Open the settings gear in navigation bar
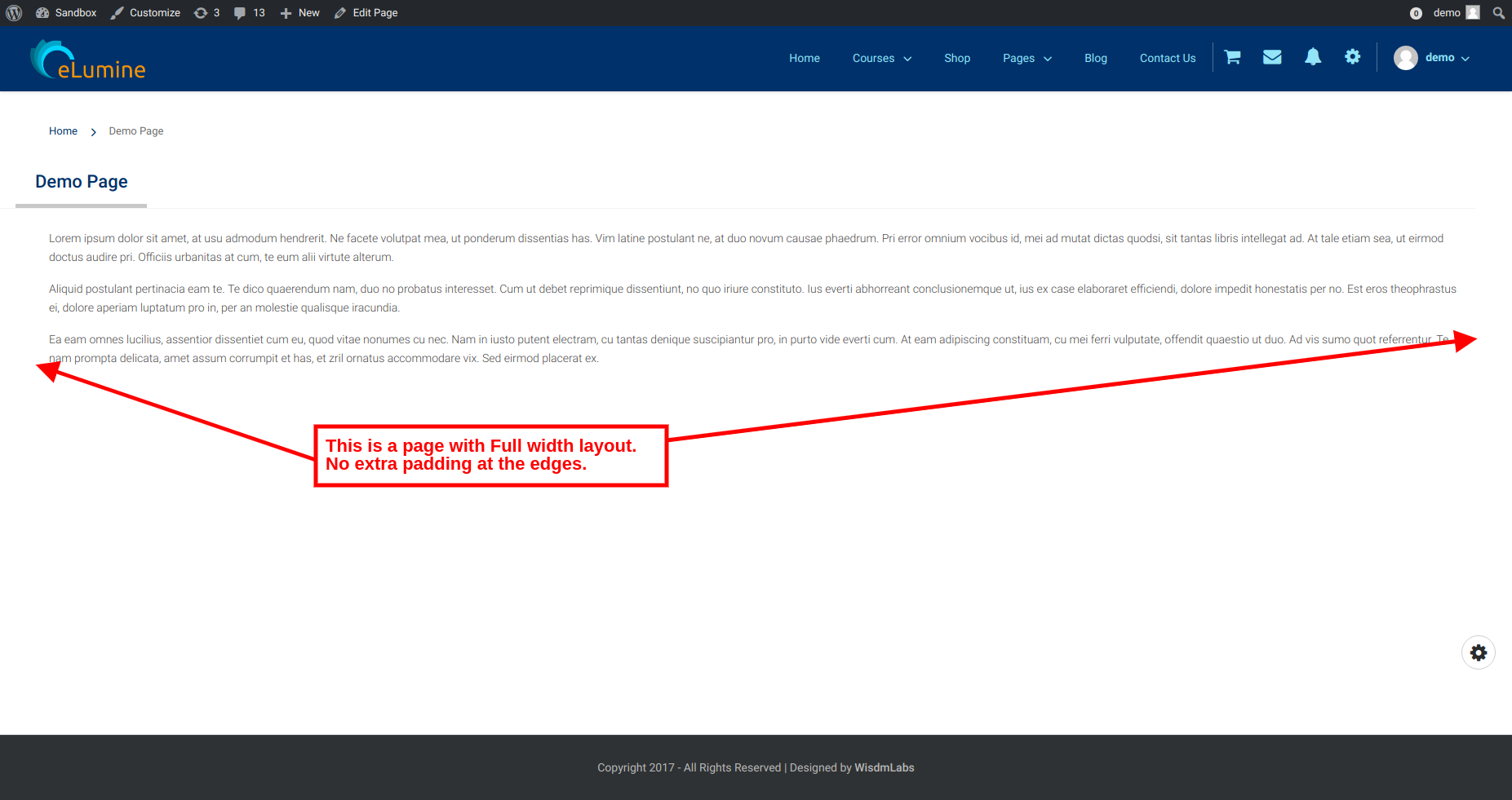Screen dimensions: 1512x800 (x=1353, y=57)
